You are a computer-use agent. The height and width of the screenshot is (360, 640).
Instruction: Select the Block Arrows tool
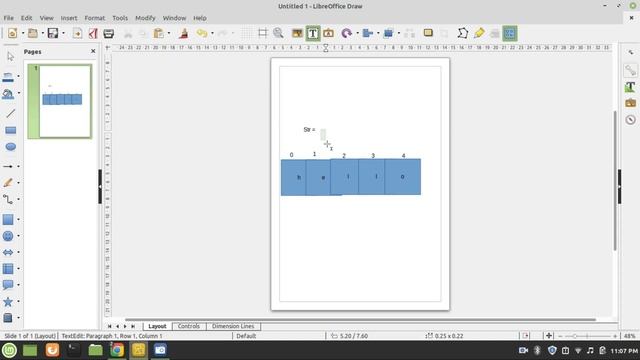8,253
